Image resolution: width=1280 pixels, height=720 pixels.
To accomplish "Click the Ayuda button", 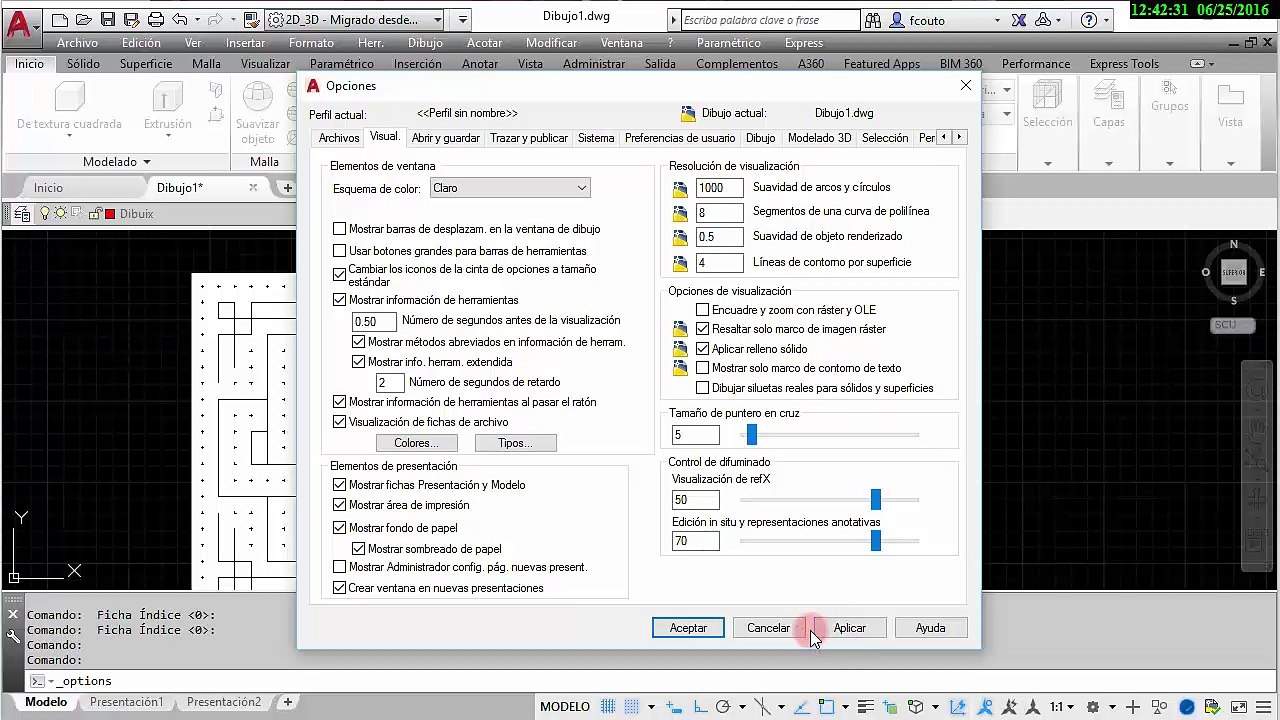I will coord(930,628).
